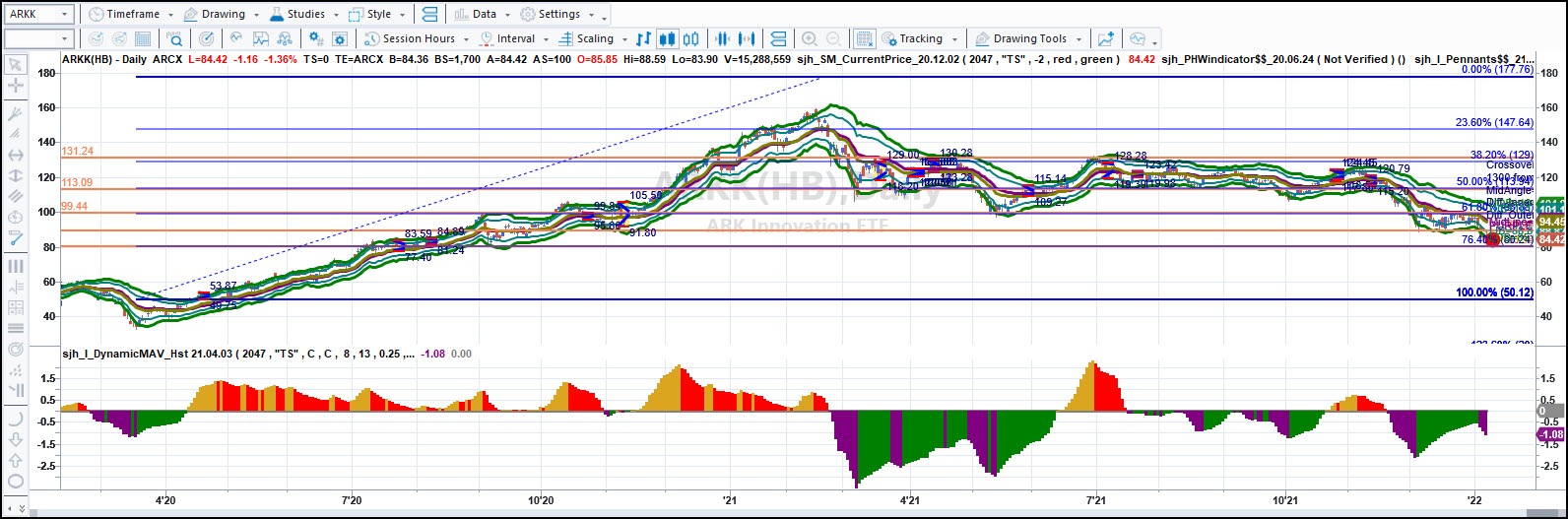Click the zoom in magnifier icon

click(810, 39)
